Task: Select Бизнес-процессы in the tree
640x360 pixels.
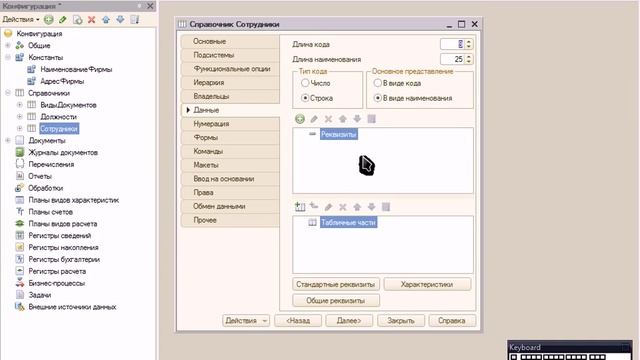Action: pyautogui.click(x=56, y=283)
